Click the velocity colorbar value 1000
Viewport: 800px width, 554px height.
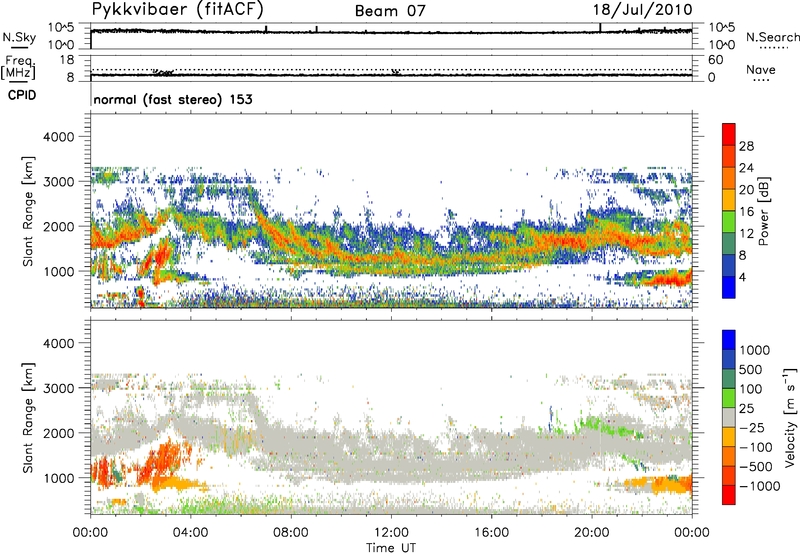pyautogui.click(x=755, y=350)
